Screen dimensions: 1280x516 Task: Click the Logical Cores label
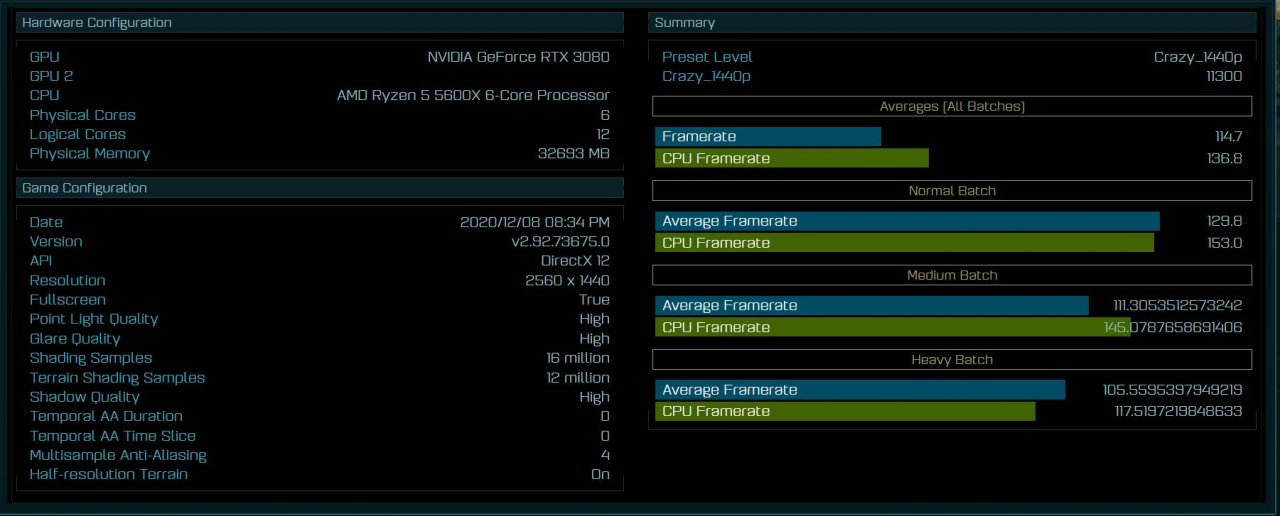coord(78,134)
